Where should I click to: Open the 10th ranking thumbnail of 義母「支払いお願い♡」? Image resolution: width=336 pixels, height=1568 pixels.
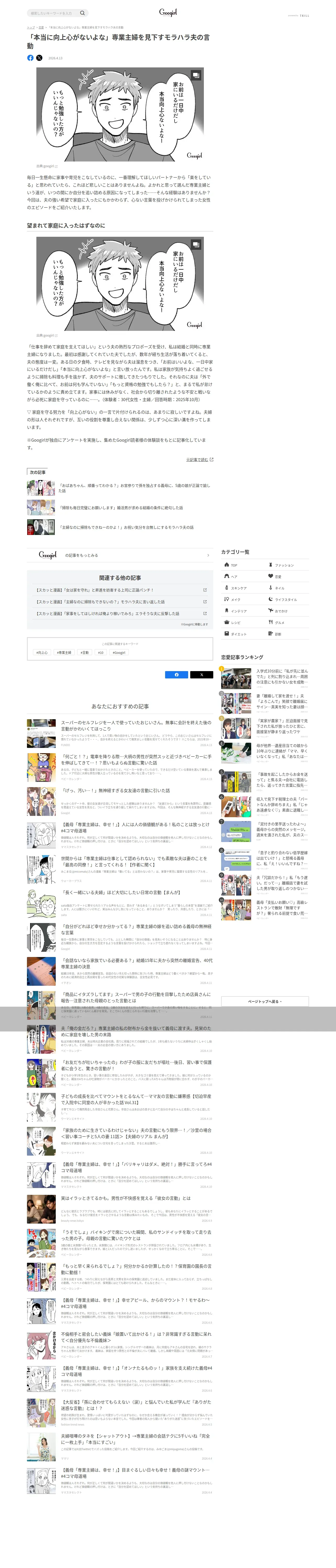[236, 909]
